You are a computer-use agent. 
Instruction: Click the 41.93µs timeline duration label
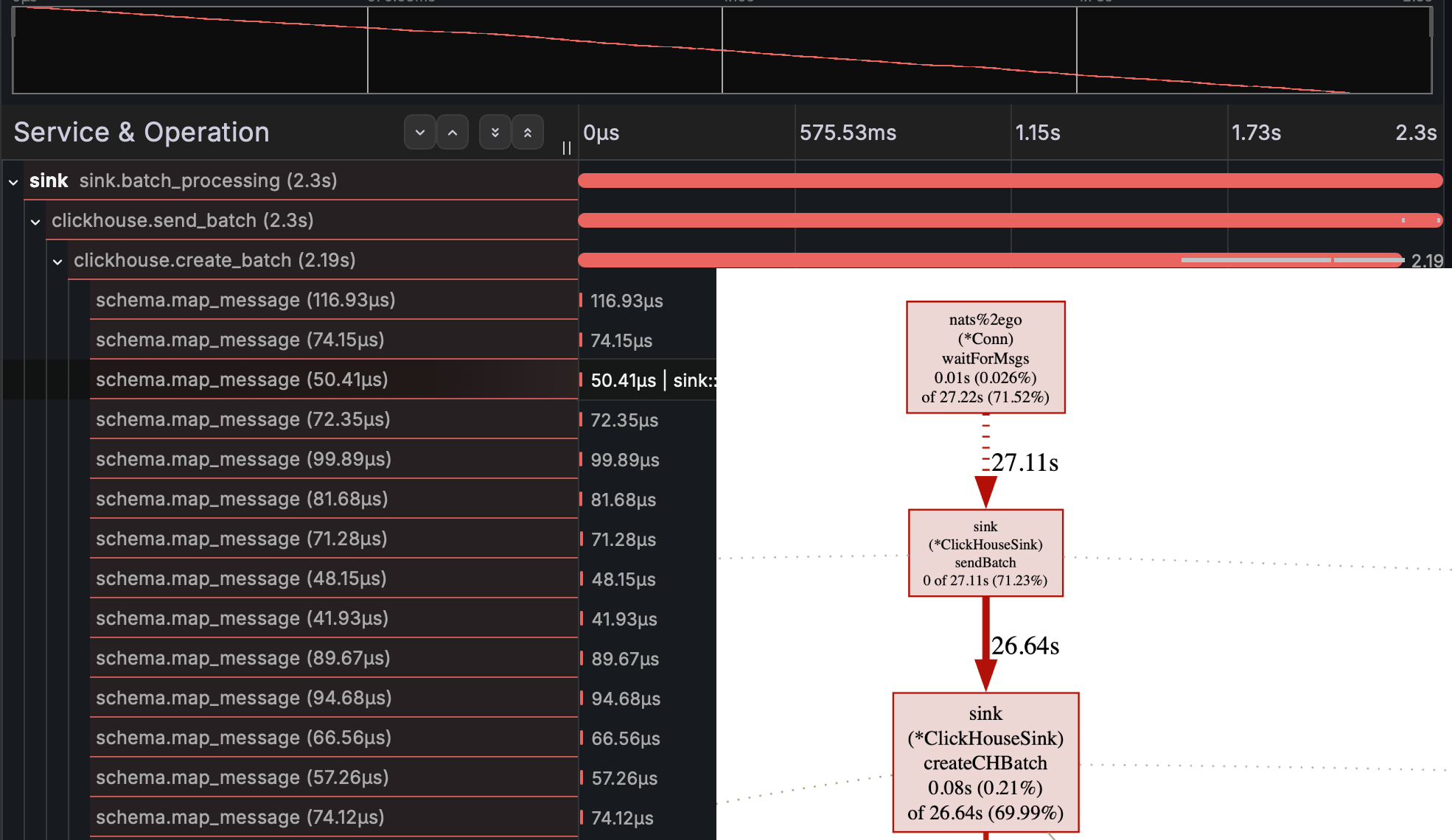pyautogui.click(x=624, y=619)
